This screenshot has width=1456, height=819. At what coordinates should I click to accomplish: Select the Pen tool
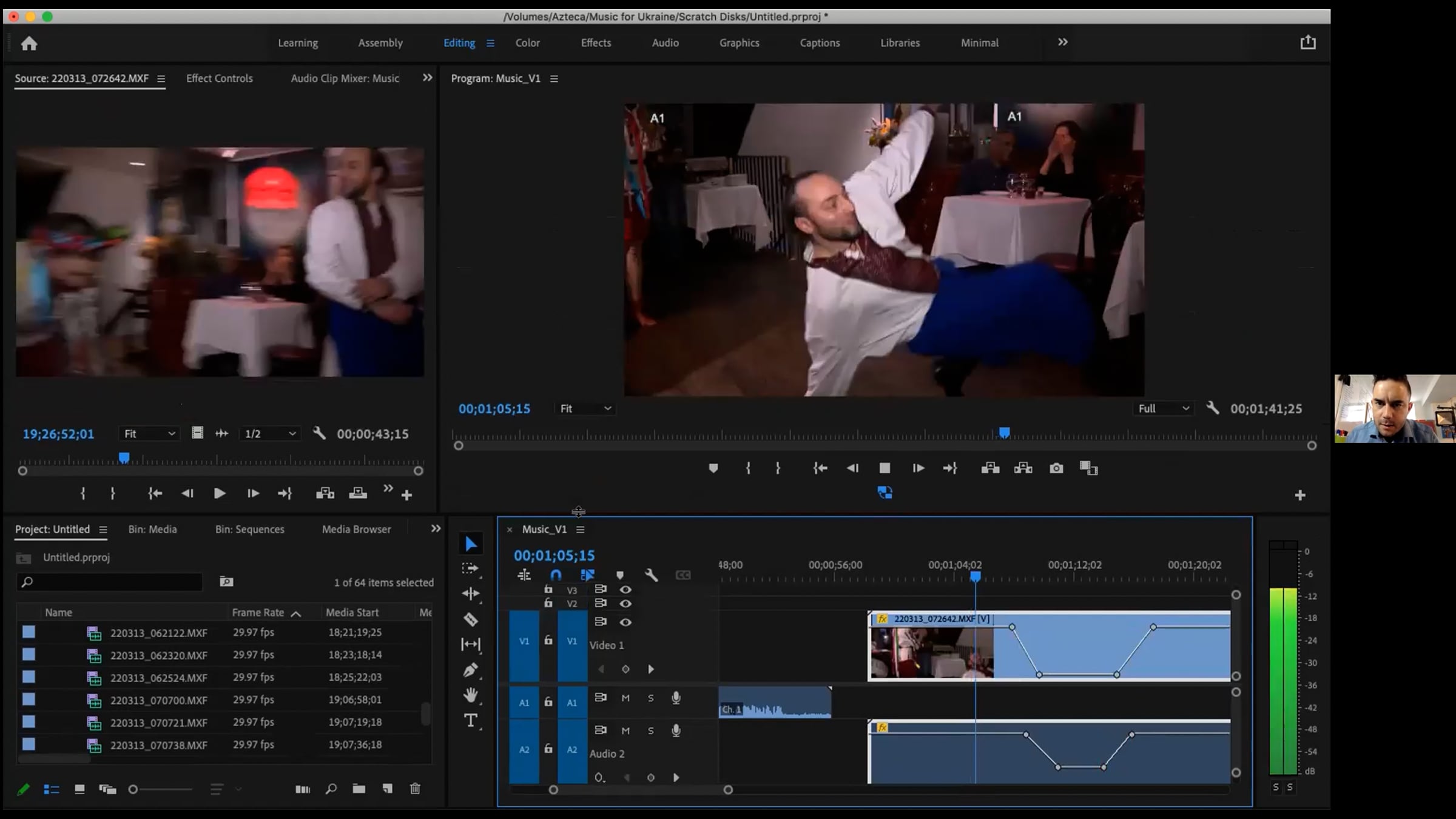471,670
